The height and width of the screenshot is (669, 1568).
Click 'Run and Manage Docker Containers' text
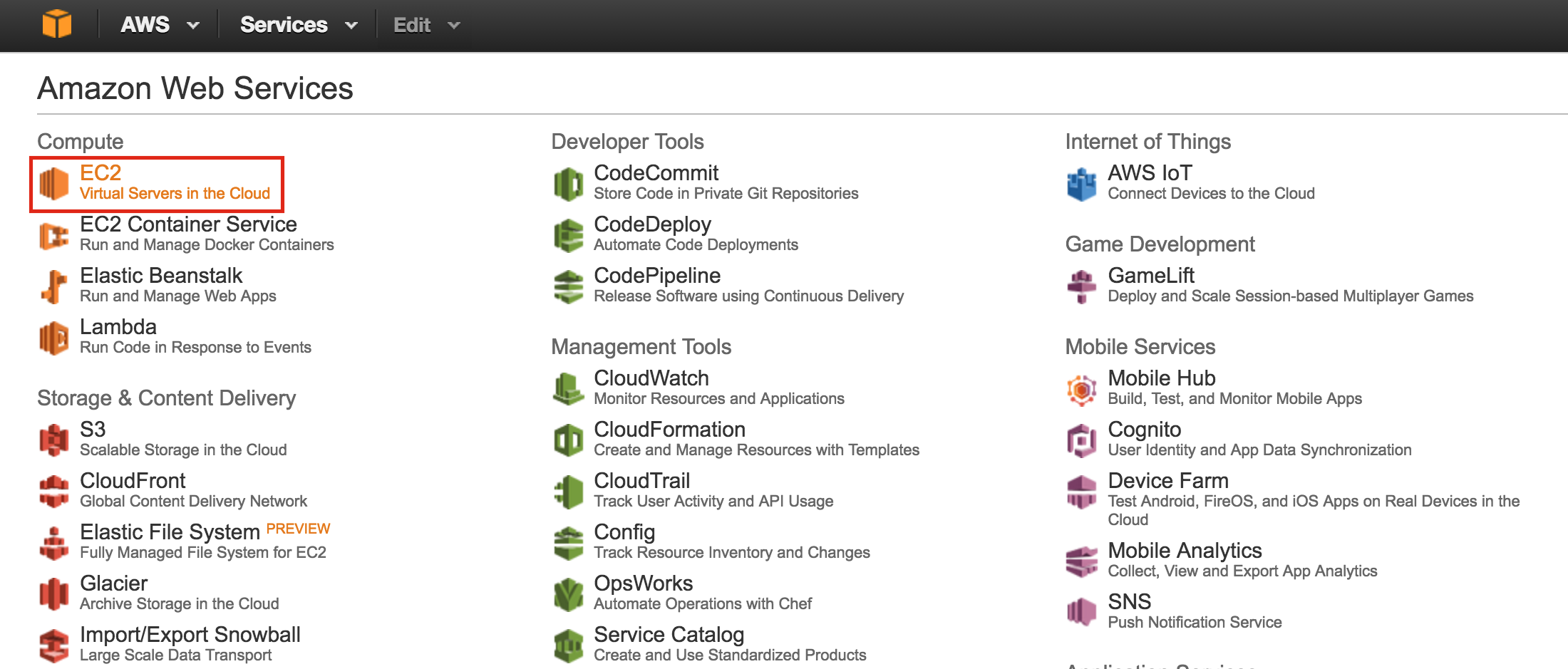pos(207,244)
